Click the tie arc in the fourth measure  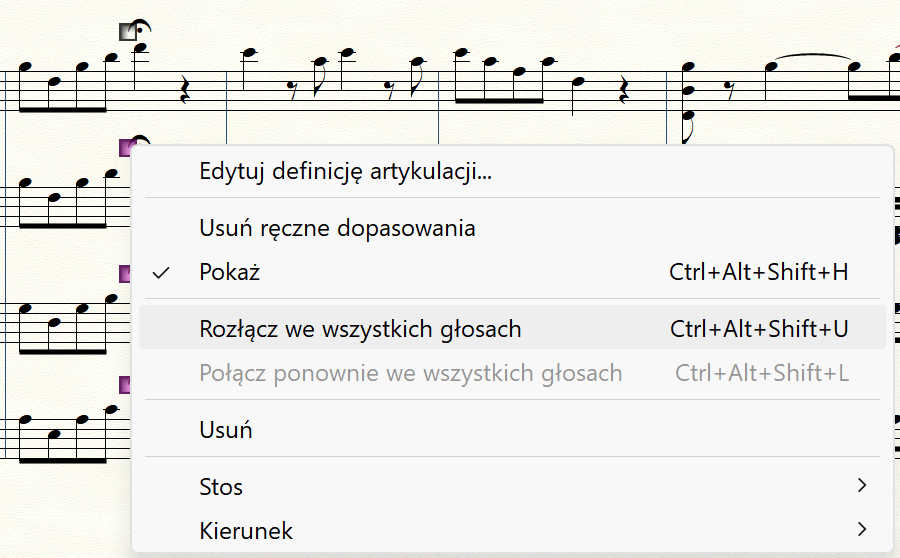click(x=813, y=56)
